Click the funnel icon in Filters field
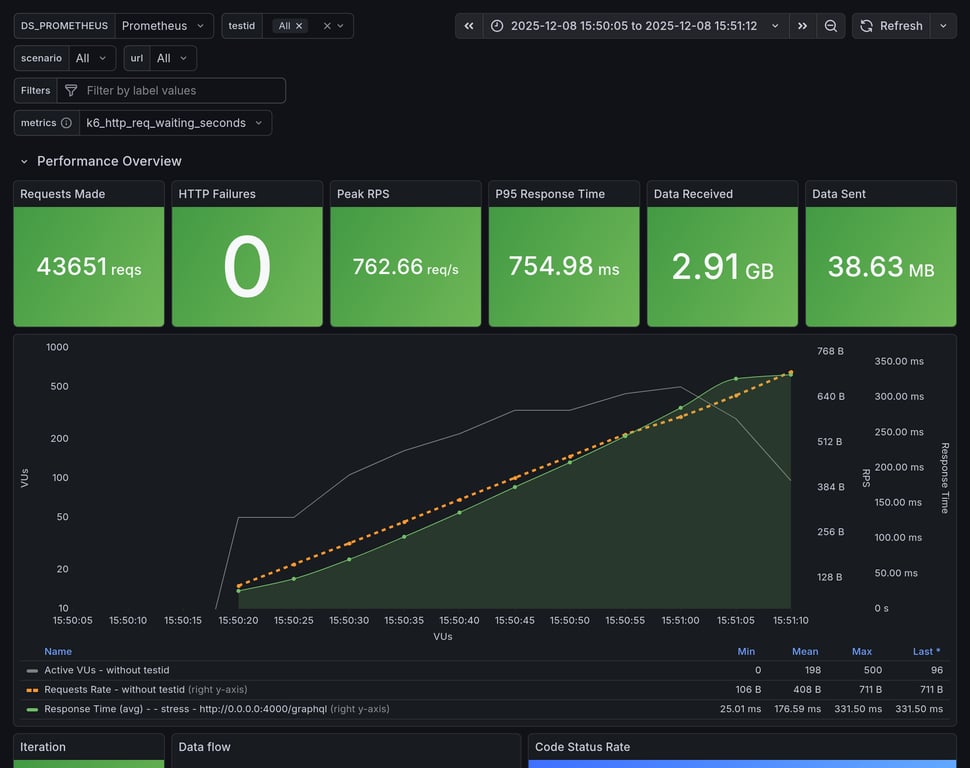Image resolution: width=970 pixels, height=768 pixels. pyautogui.click(x=70, y=90)
